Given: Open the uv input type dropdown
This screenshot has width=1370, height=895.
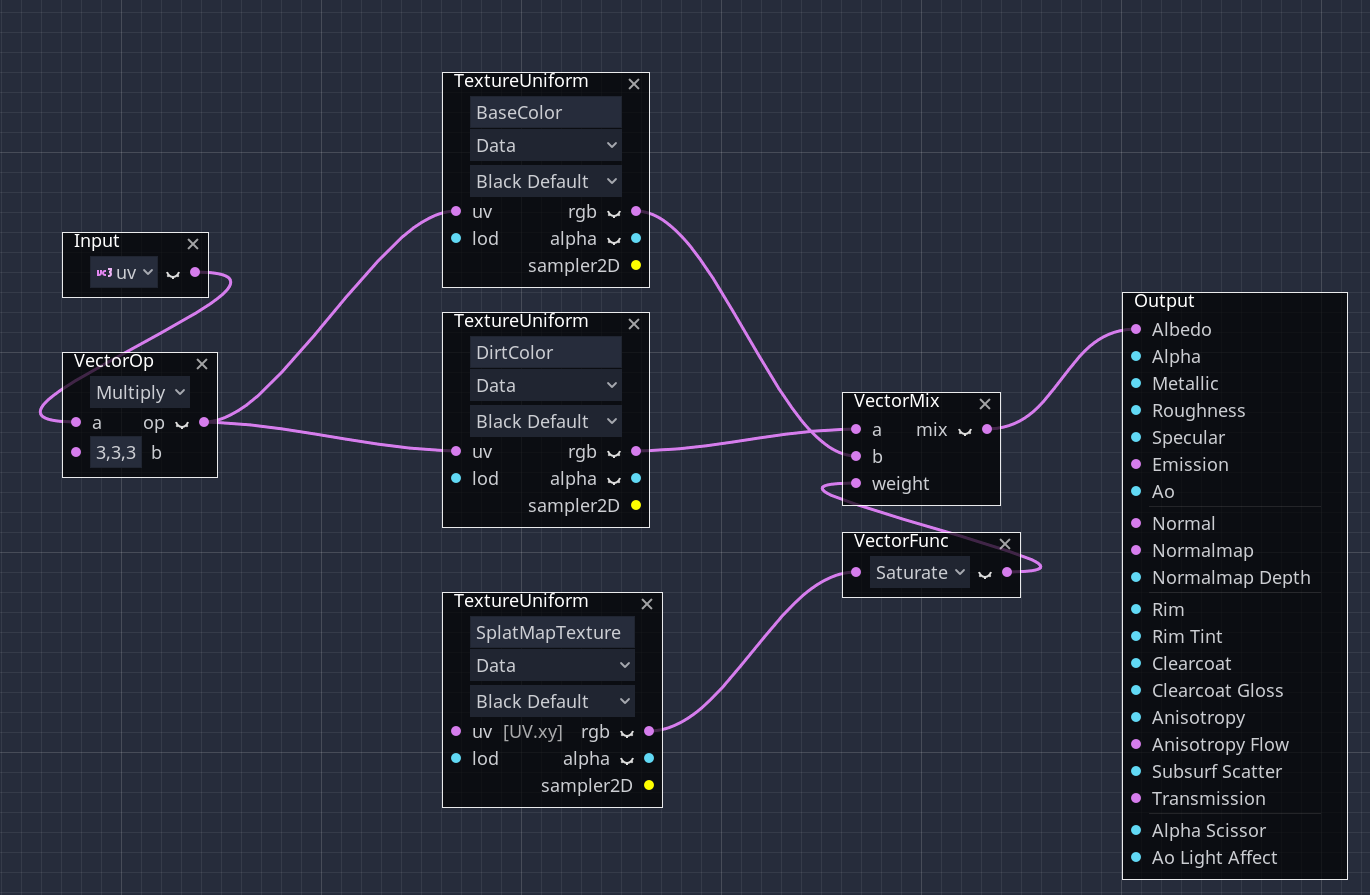Looking at the screenshot, I should click(x=124, y=272).
